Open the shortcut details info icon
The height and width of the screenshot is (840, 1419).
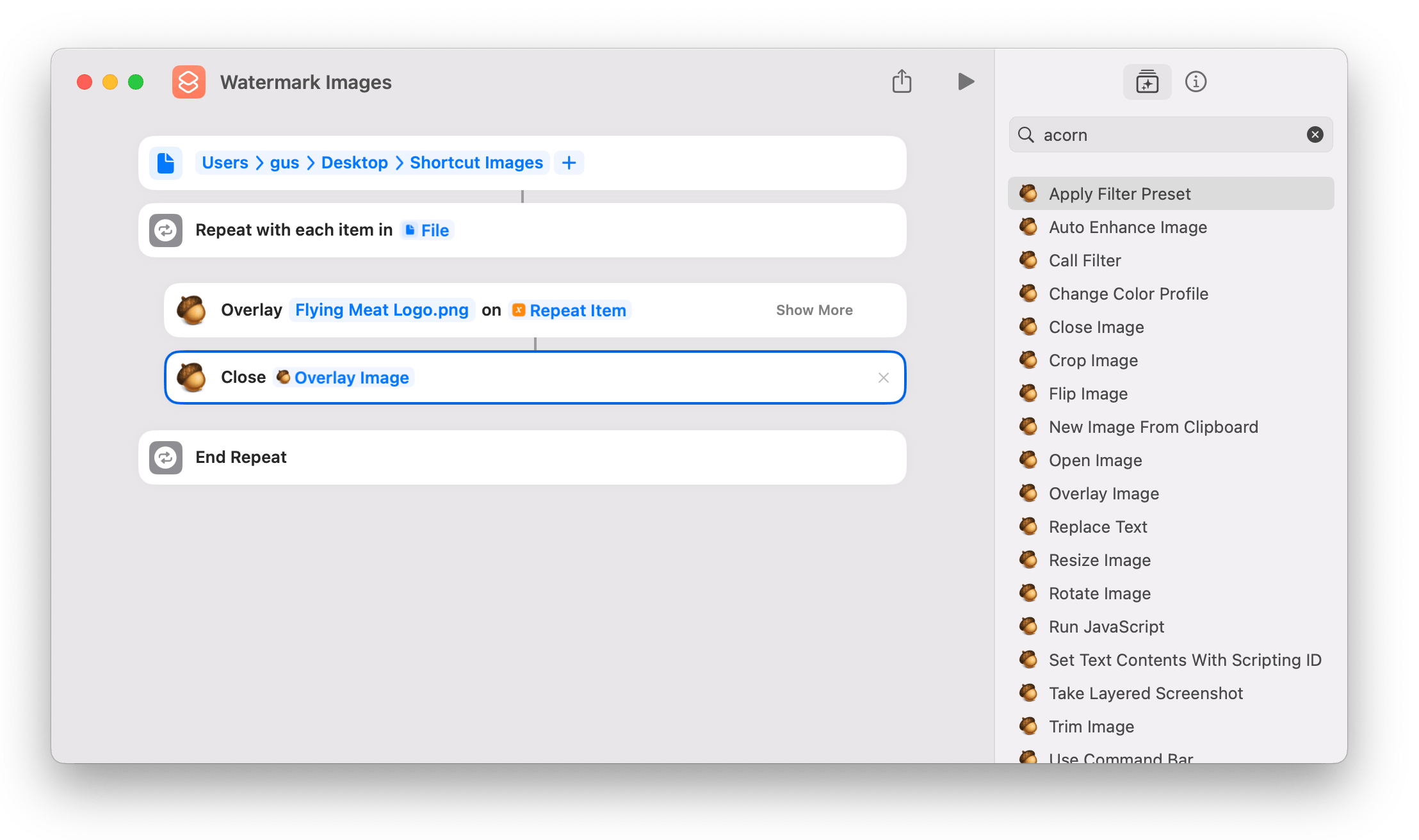click(x=1196, y=82)
